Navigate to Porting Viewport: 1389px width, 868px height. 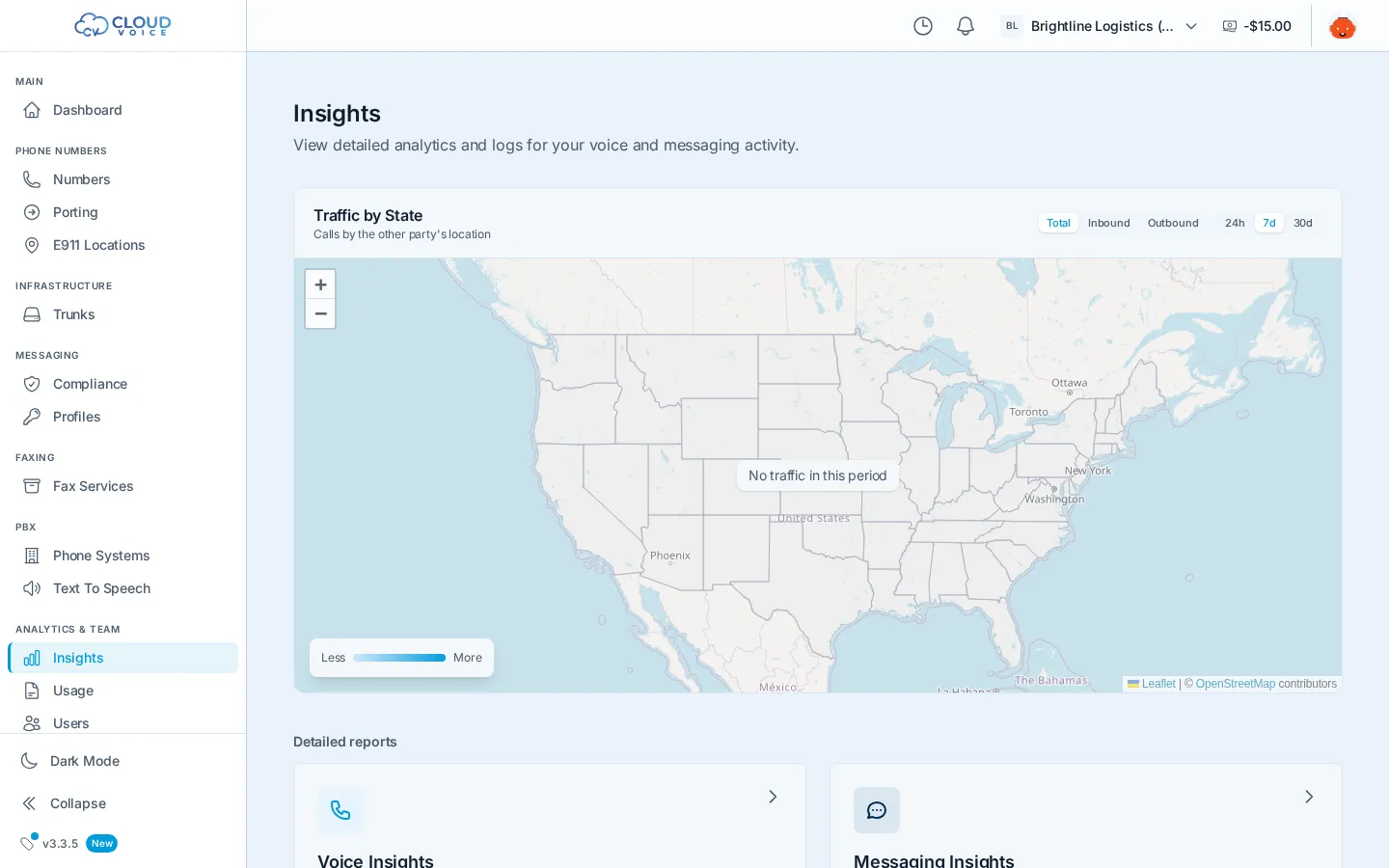(x=123, y=212)
